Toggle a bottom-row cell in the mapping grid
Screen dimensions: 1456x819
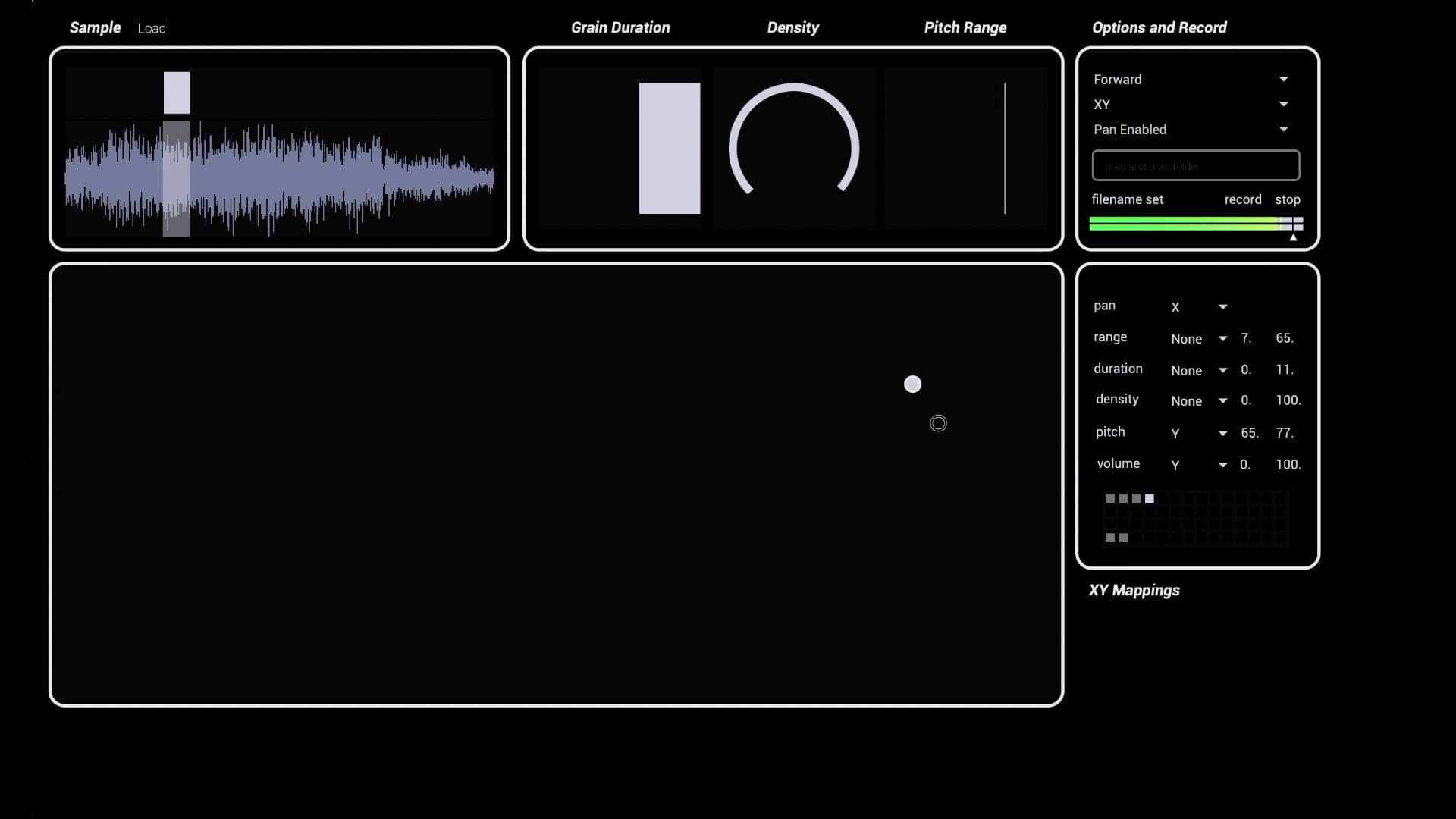coord(1111,538)
